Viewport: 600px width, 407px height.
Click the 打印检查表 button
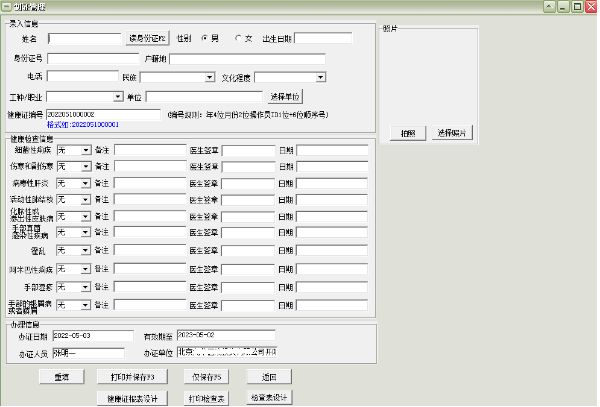pyautogui.click(x=207, y=398)
